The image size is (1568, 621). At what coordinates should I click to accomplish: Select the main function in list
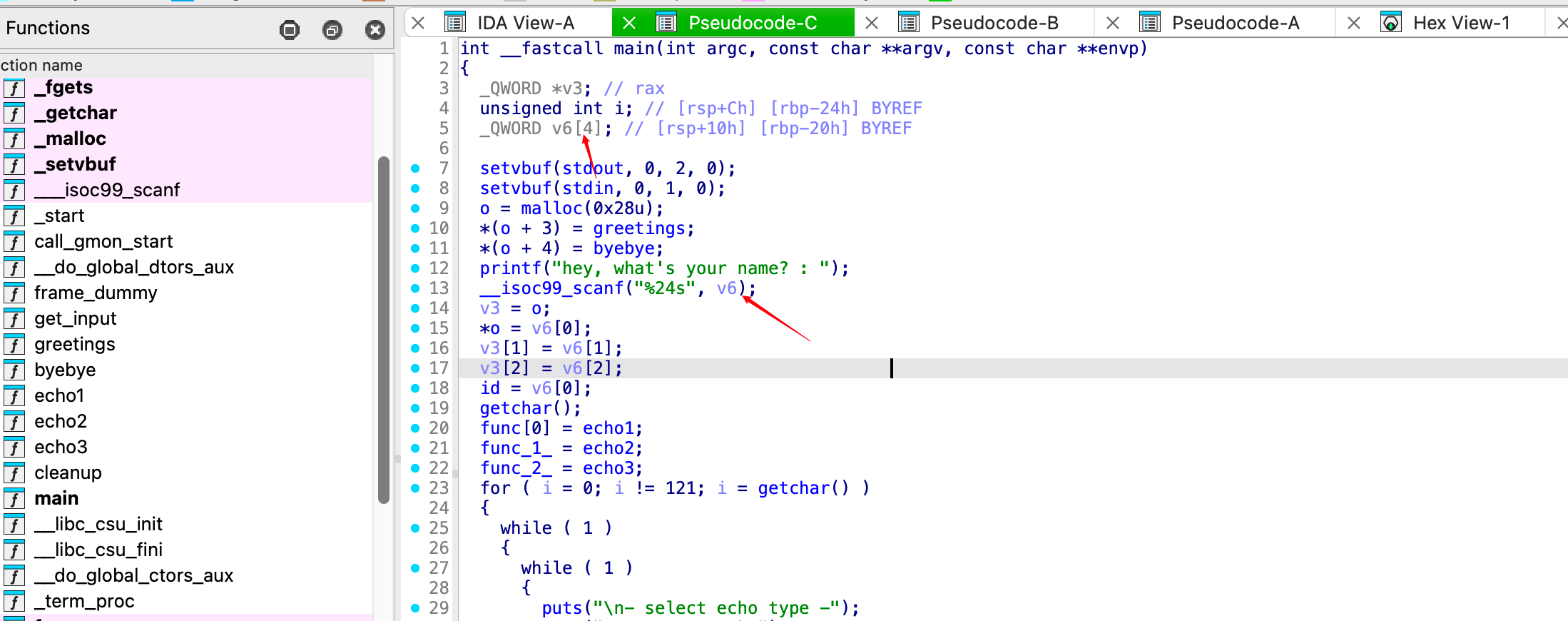tap(56, 498)
